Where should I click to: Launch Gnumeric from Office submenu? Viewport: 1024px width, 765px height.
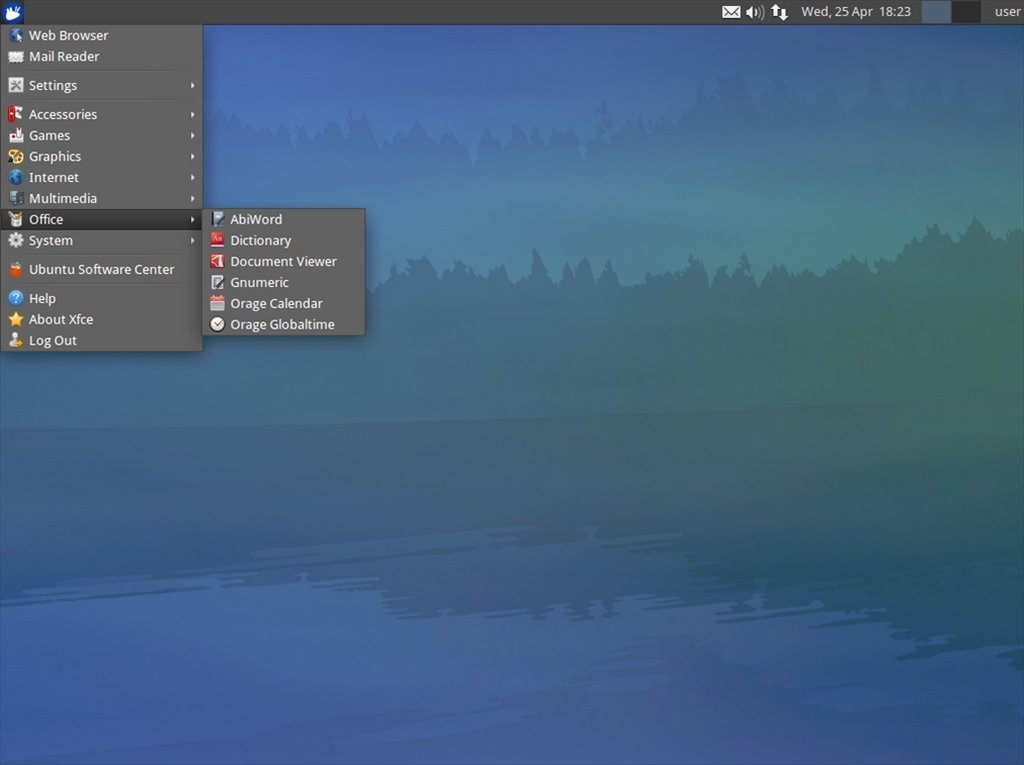(x=283, y=282)
